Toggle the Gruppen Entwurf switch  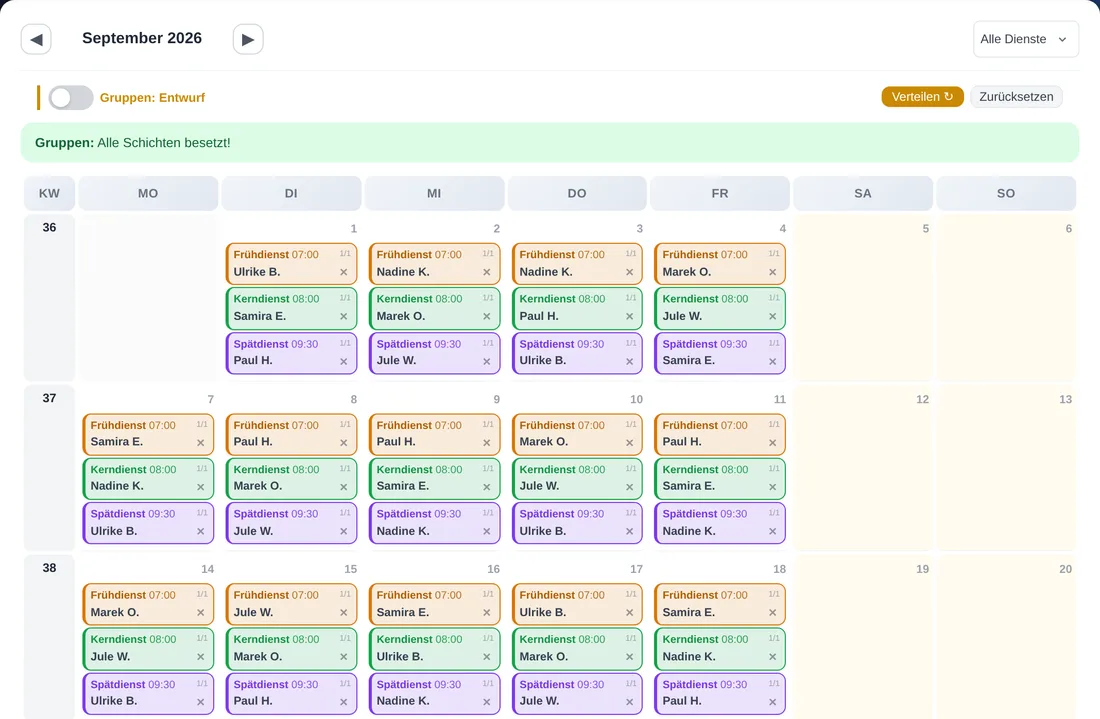click(x=71, y=98)
